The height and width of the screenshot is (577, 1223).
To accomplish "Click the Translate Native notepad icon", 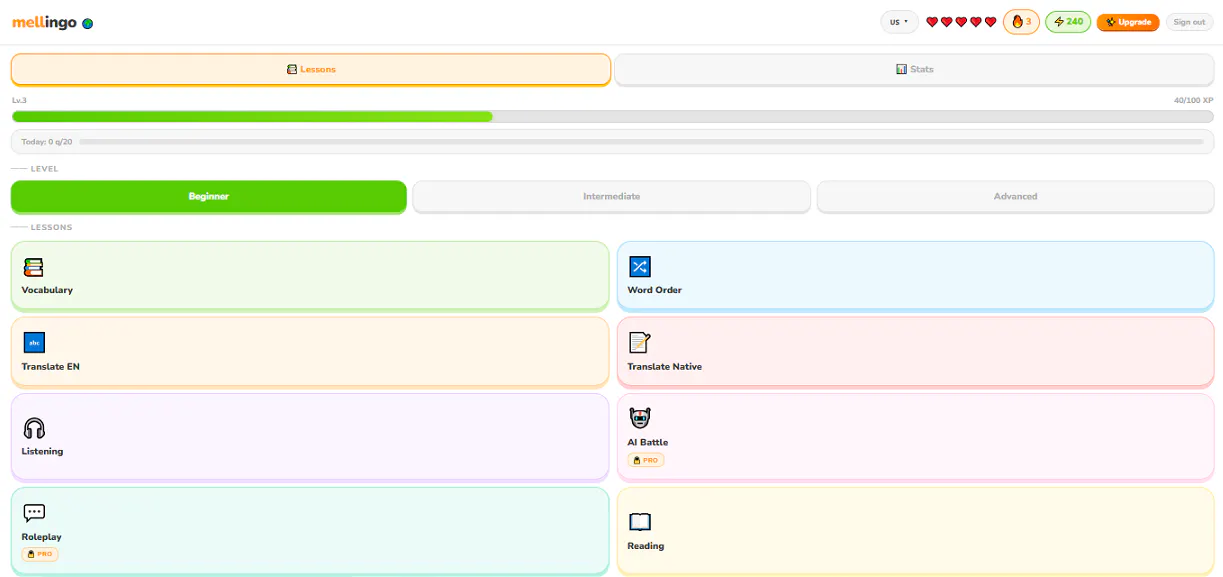I will click(640, 343).
